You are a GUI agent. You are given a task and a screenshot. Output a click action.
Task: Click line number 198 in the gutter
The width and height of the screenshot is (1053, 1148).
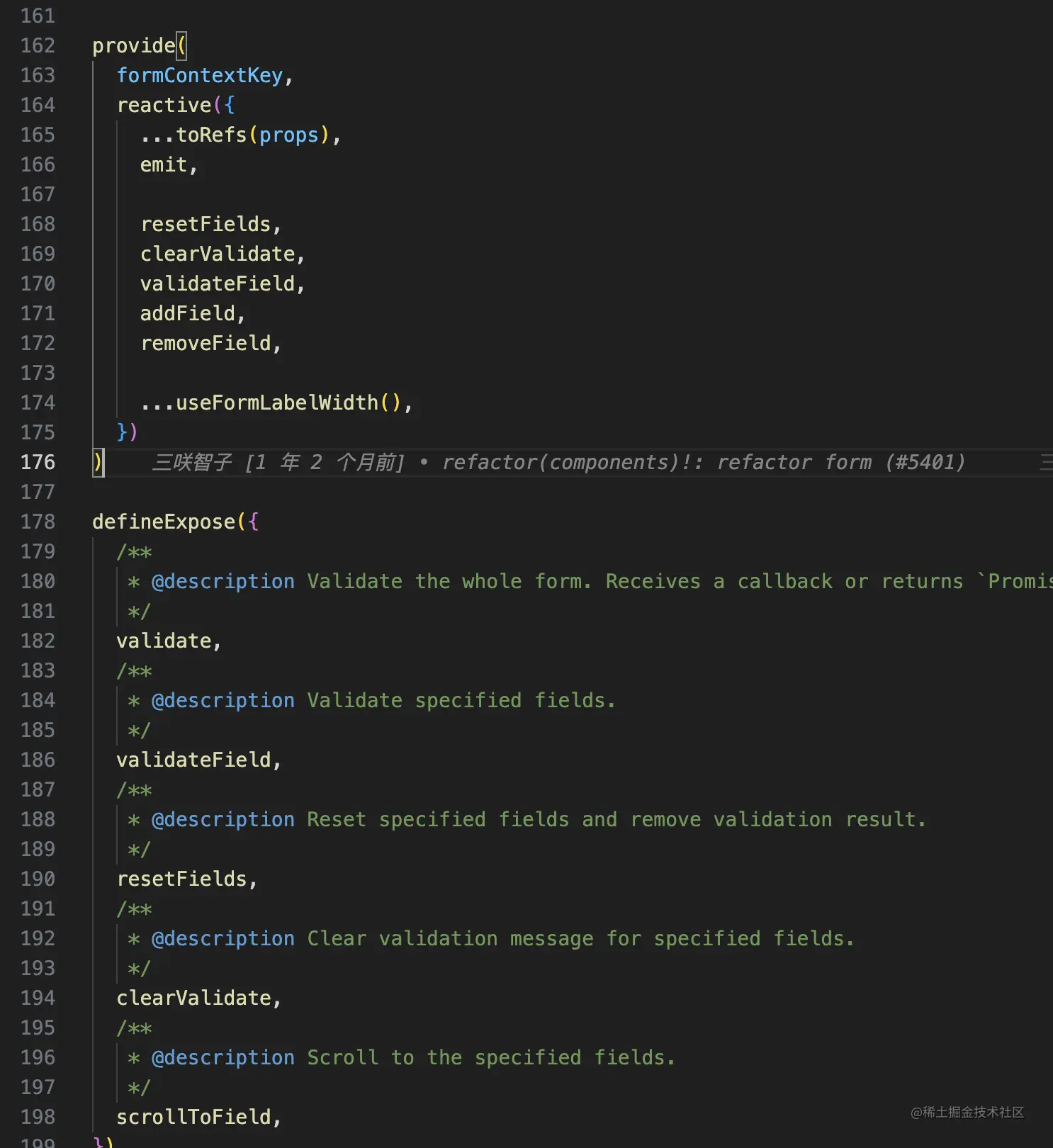[38, 1117]
